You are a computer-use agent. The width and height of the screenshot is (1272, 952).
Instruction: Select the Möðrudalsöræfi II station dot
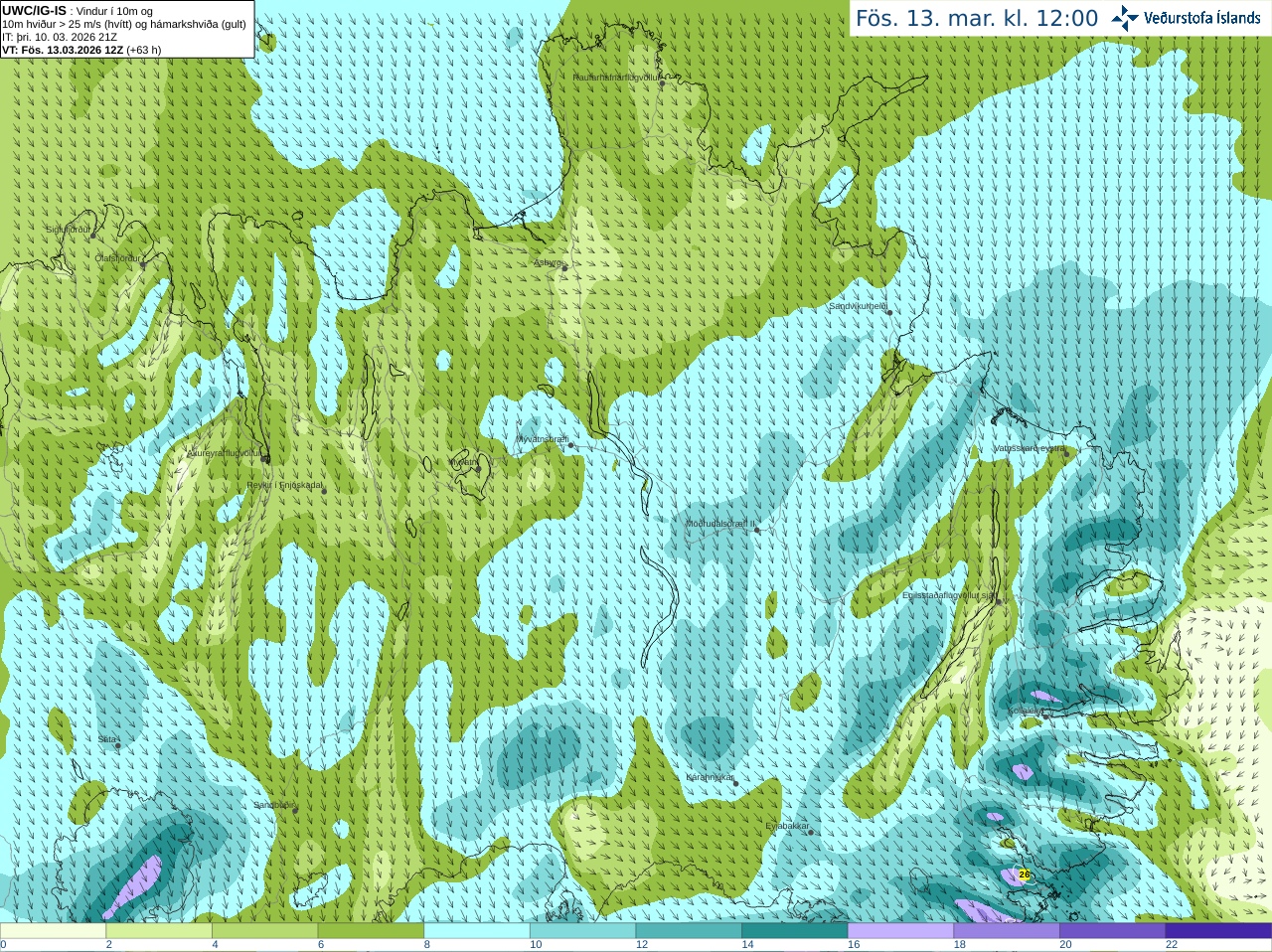[x=756, y=530]
